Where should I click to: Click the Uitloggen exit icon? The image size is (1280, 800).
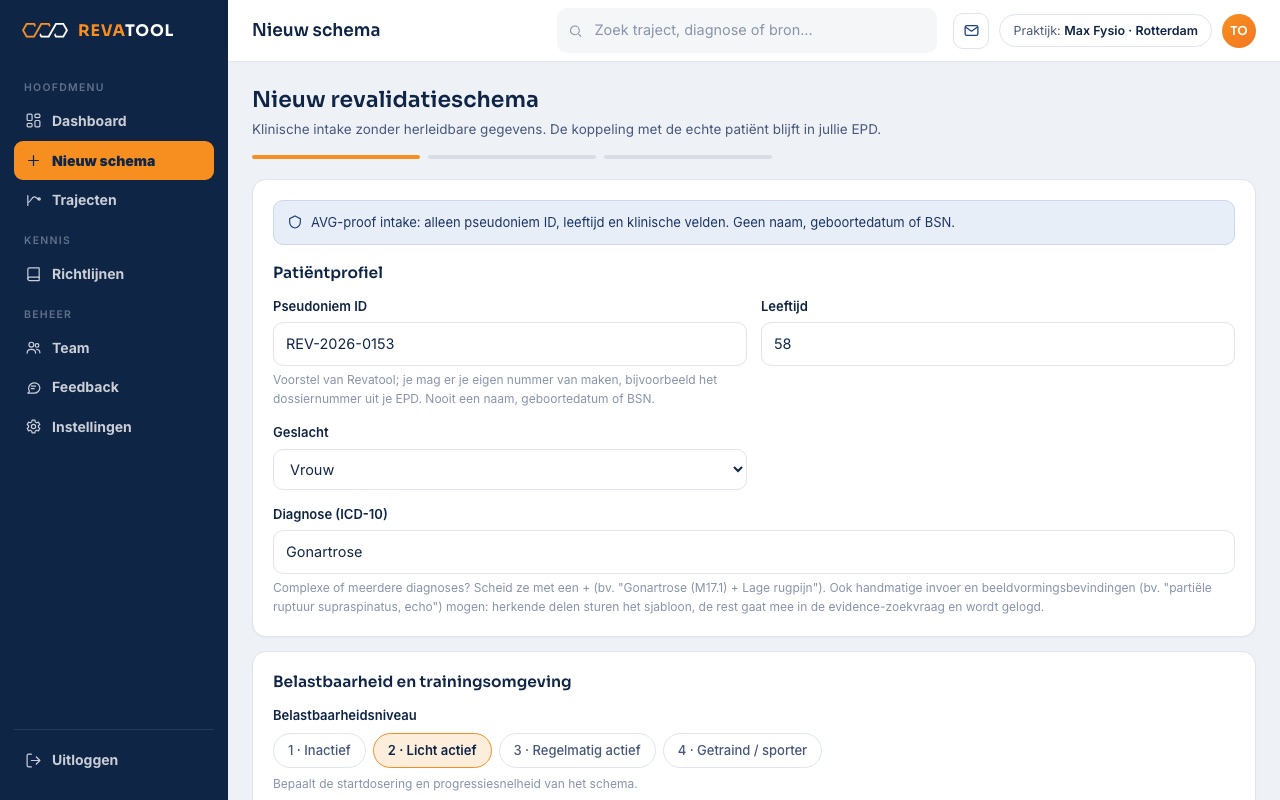33,760
